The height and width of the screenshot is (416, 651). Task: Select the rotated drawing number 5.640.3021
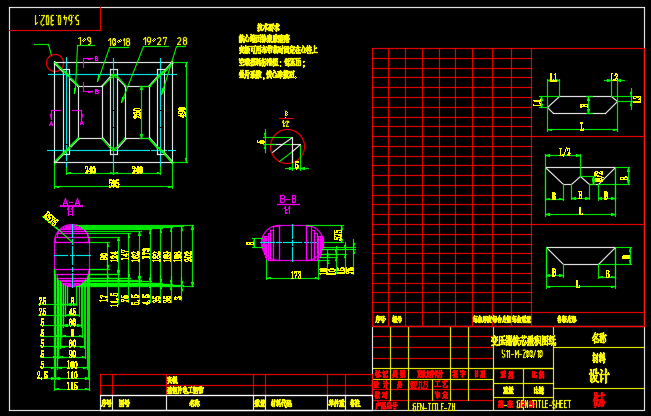(x=56, y=19)
